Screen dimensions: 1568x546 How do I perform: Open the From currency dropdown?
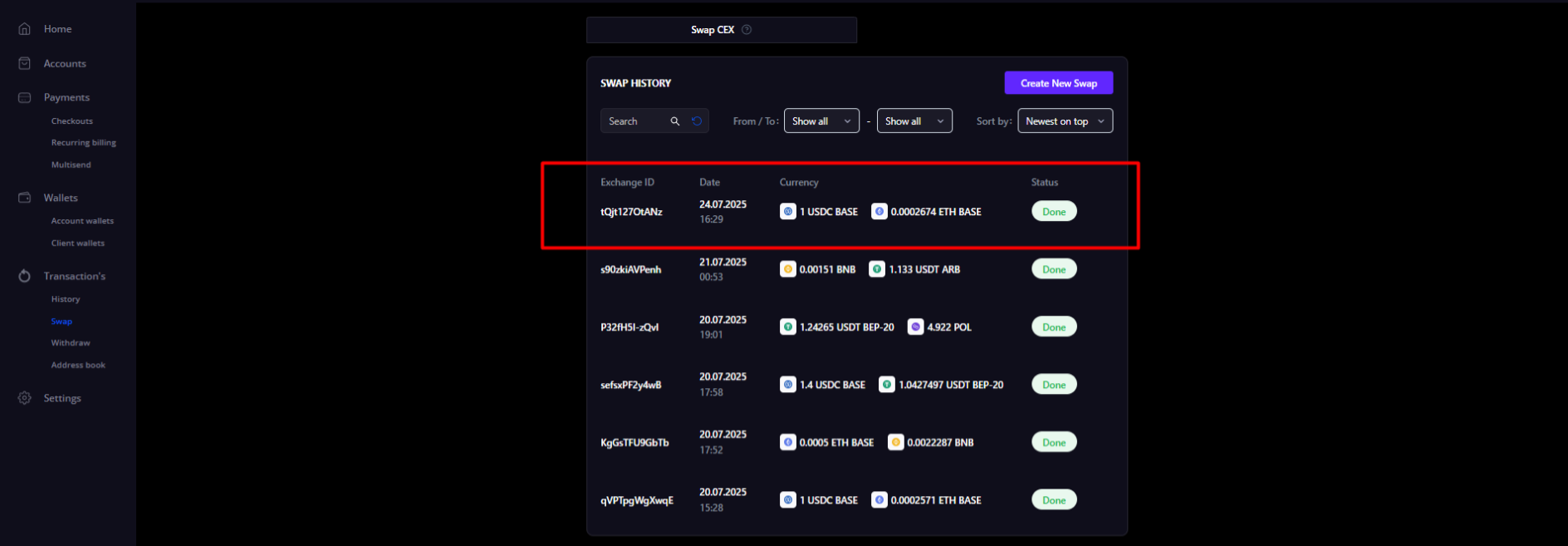[821, 121]
